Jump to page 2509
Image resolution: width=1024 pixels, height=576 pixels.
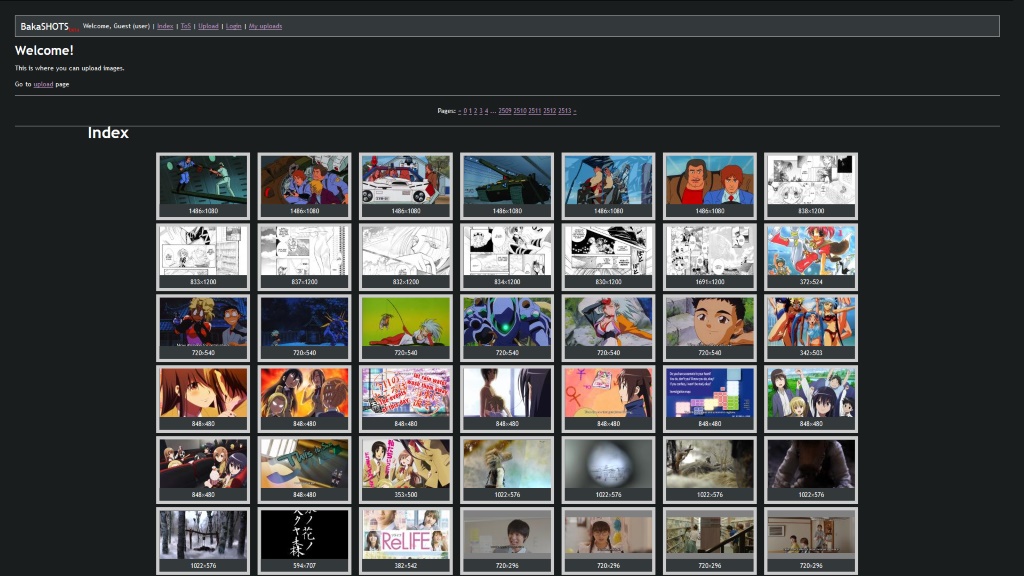(x=505, y=111)
